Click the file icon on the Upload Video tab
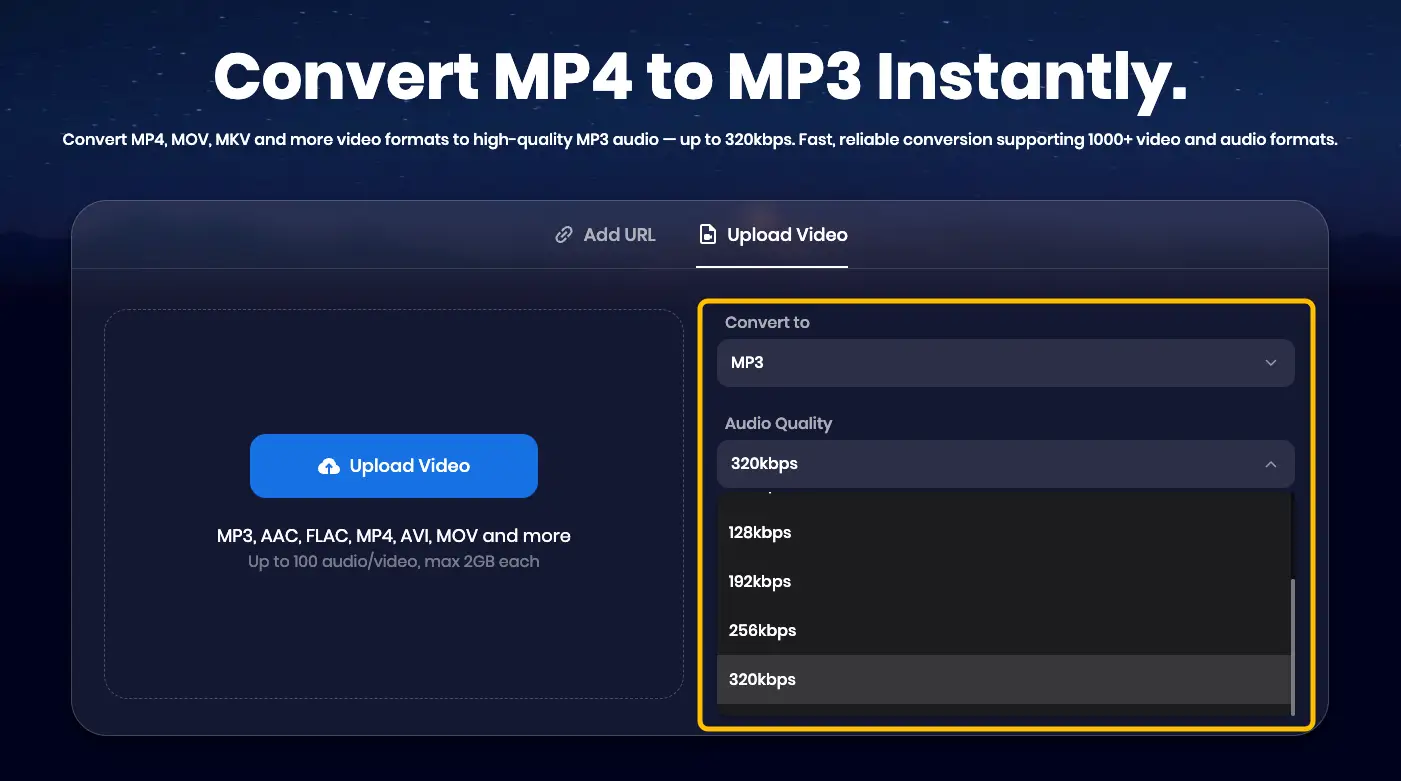Screen dimensions: 1401x781 tap(707, 234)
